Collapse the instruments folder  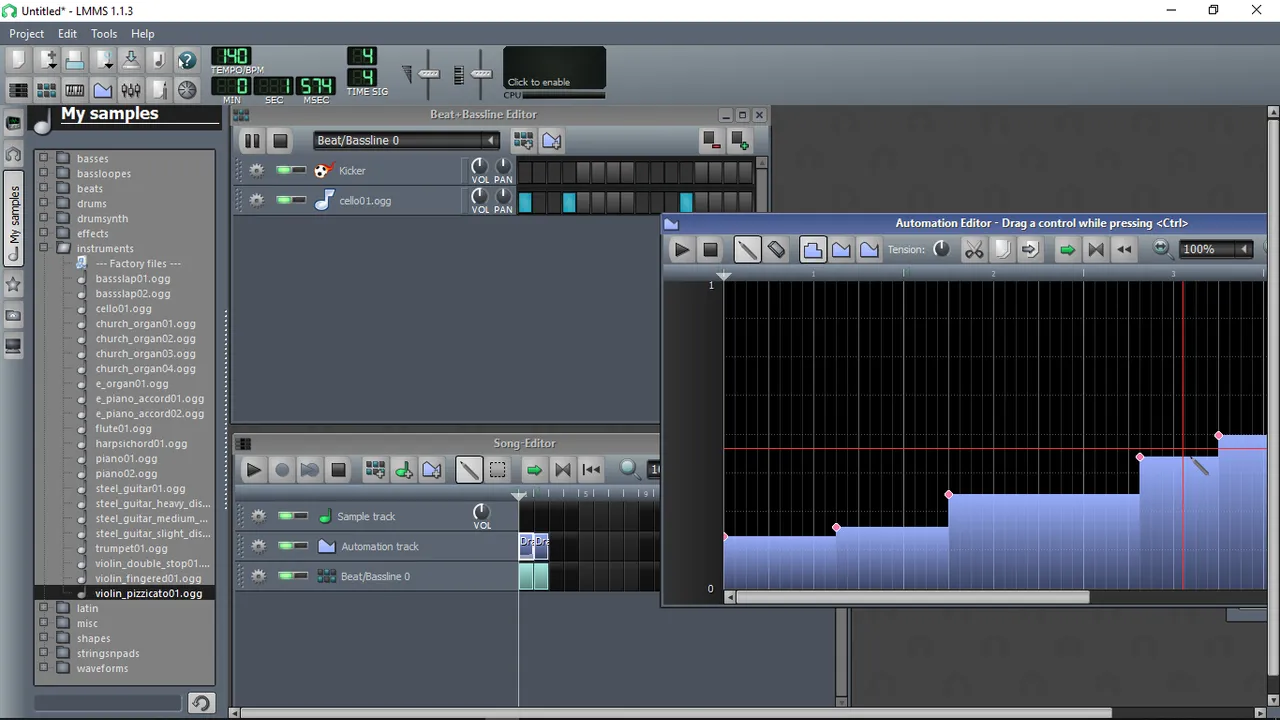tap(43, 248)
